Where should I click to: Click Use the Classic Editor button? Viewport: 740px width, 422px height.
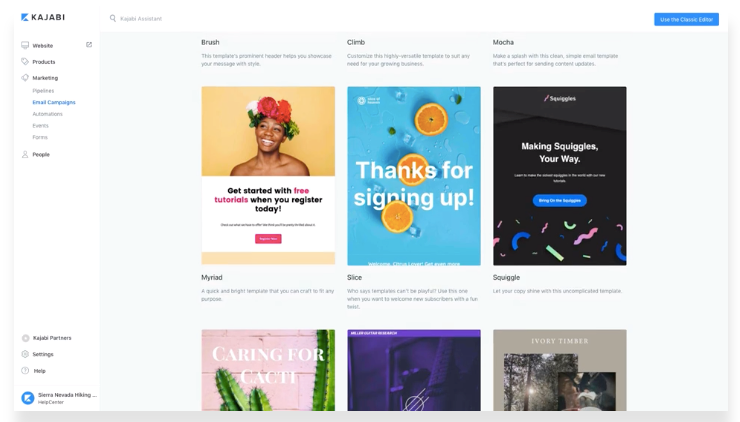pos(686,19)
